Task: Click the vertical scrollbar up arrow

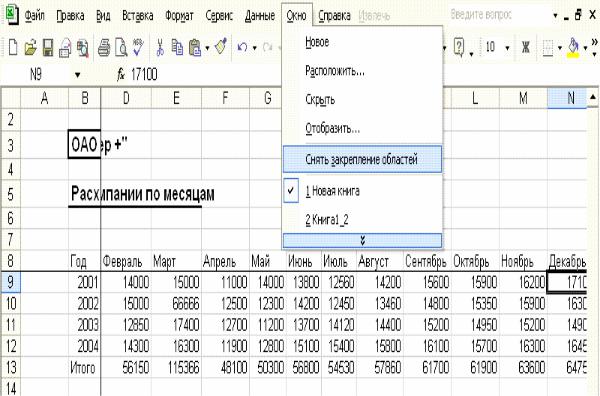Action: click(x=593, y=97)
